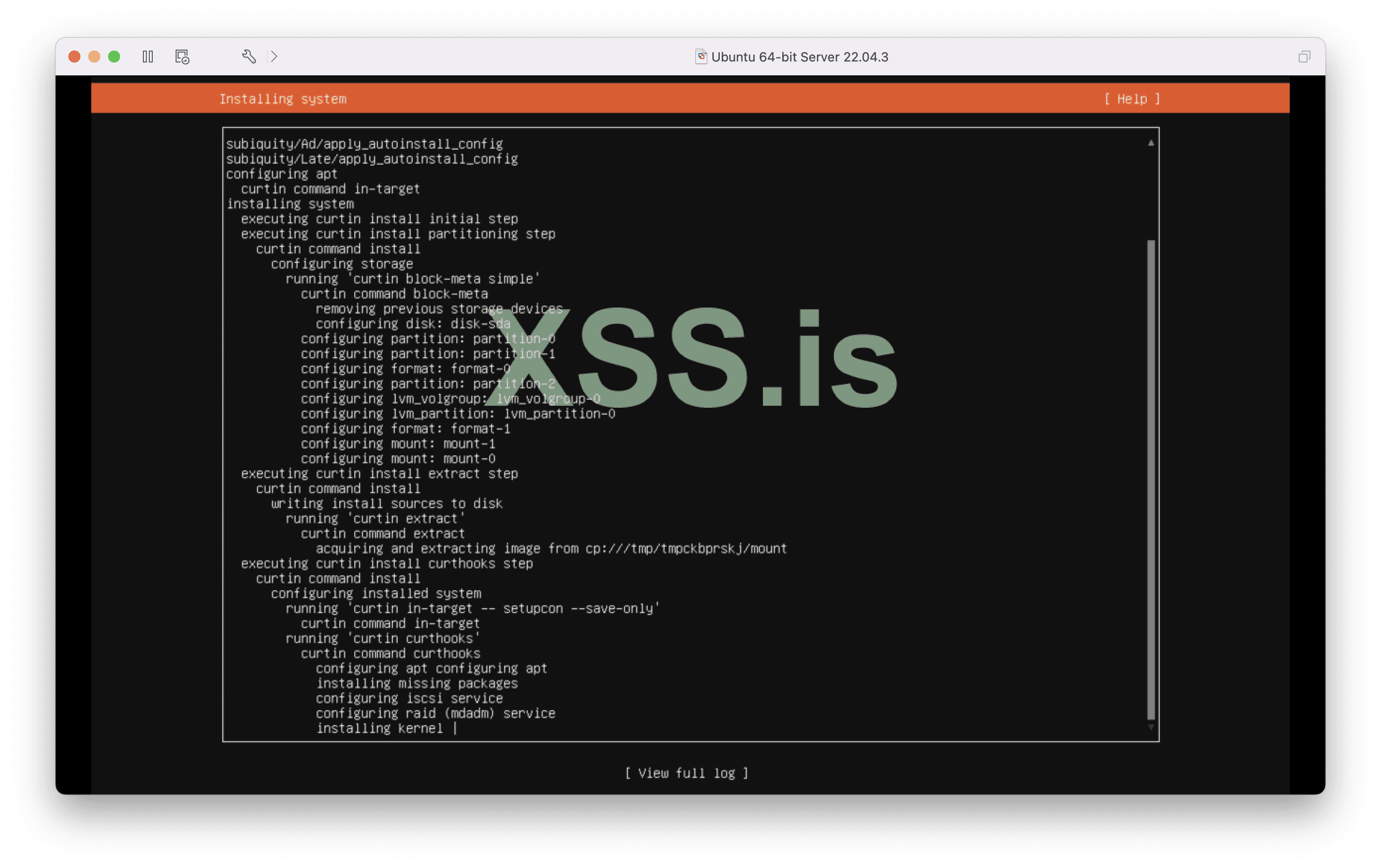Pause the virtual machine

click(147, 57)
